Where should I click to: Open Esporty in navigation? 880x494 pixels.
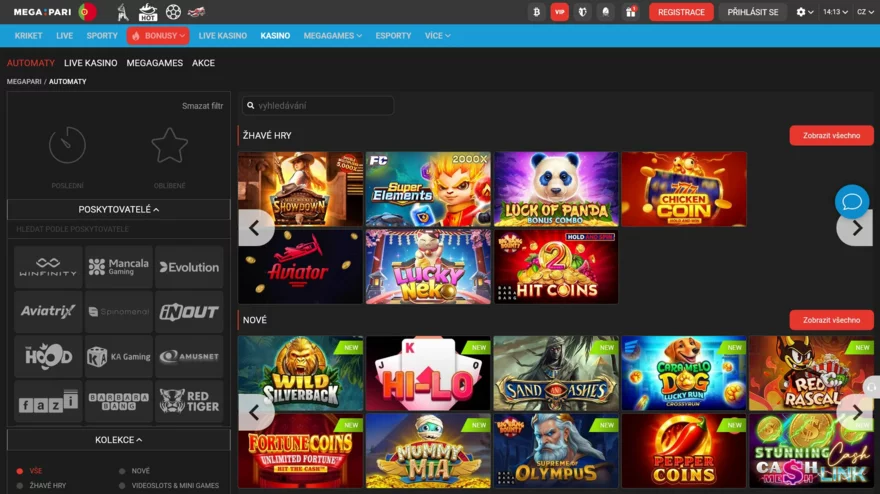coord(393,35)
